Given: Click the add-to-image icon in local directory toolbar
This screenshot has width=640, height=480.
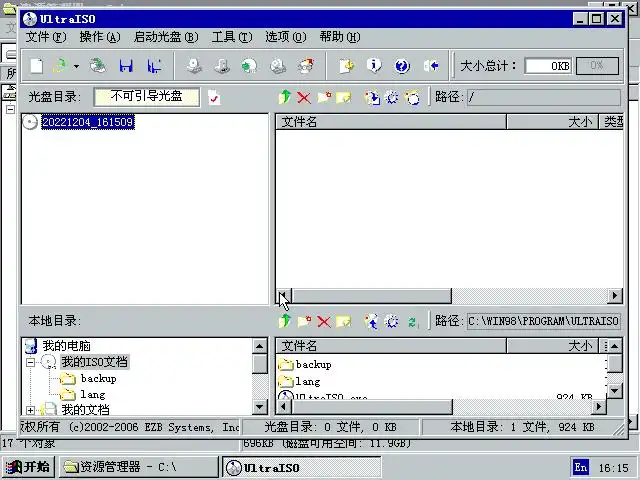Looking at the screenshot, I should click(x=371, y=322).
